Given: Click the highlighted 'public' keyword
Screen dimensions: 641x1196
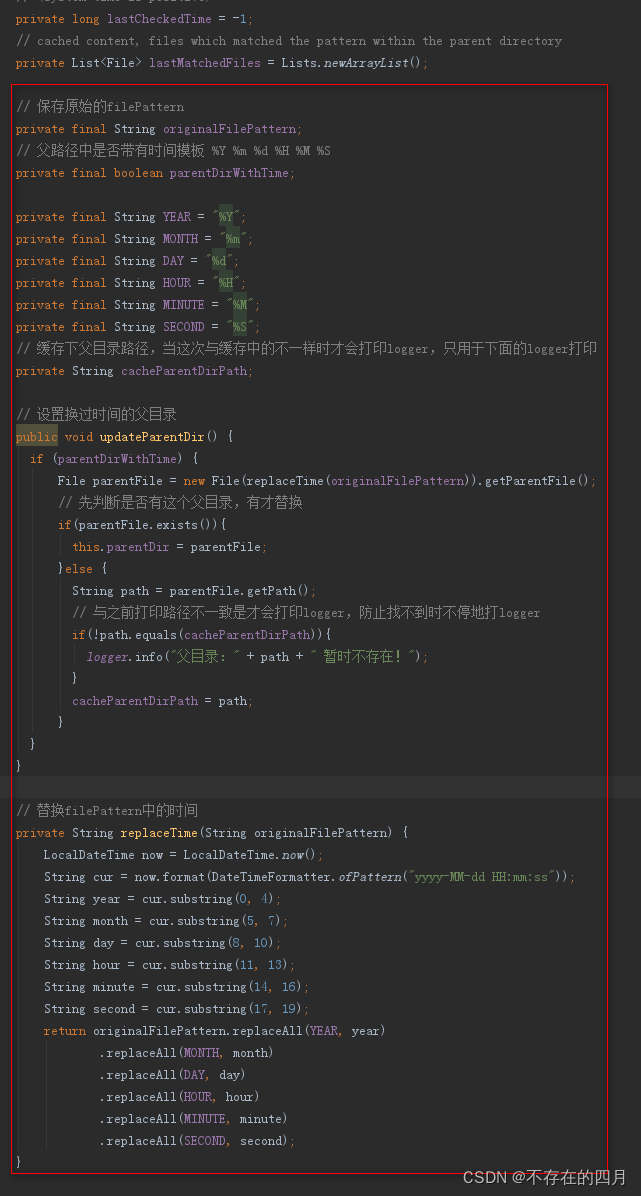Looking at the screenshot, I should [x=37, y=436].
